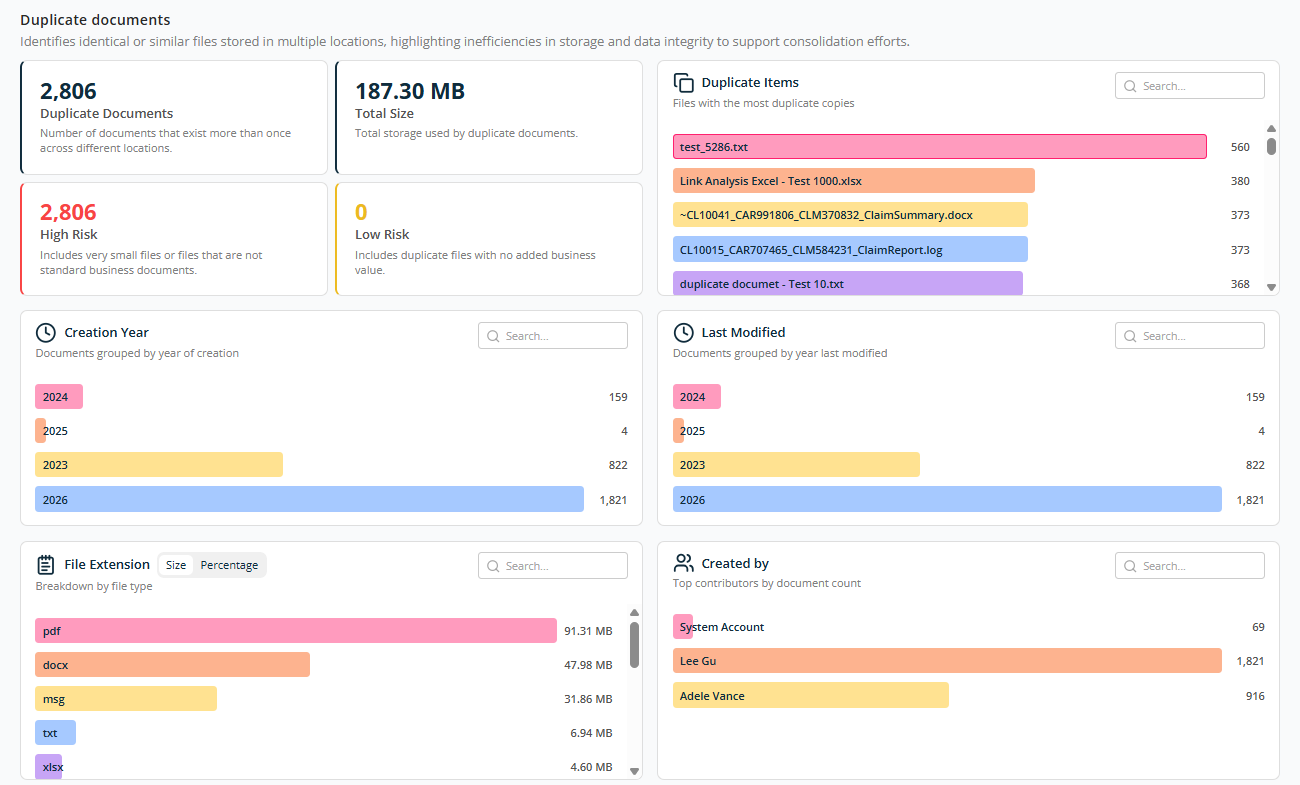The height and width of the screenshot is (785, 1300).
Task: Select the 2023 bar in Creation Year
Action: click(x=159, y=465)
